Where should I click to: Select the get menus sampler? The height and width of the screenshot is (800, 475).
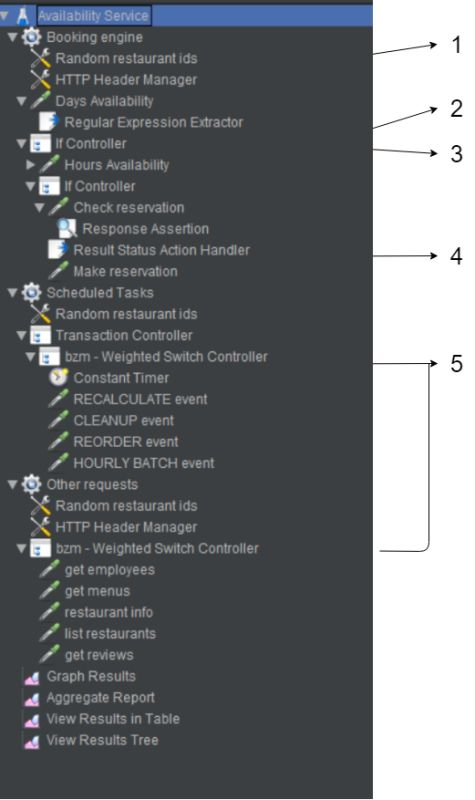[x=97, y=591]
